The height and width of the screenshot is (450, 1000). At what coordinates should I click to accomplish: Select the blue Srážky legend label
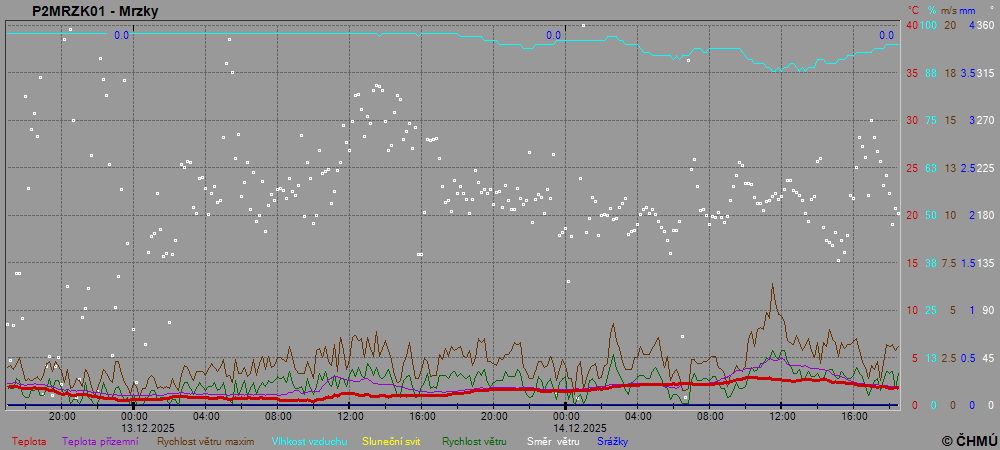pos(613,441)
